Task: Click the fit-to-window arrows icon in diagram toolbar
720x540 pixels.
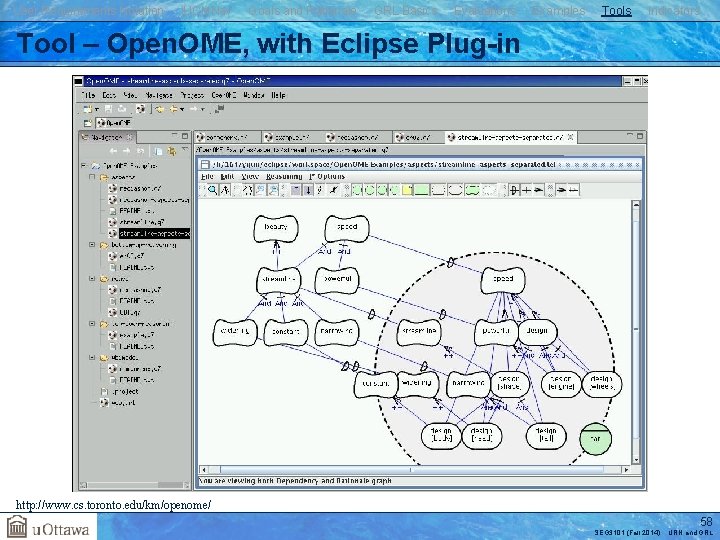Action: 248,190
